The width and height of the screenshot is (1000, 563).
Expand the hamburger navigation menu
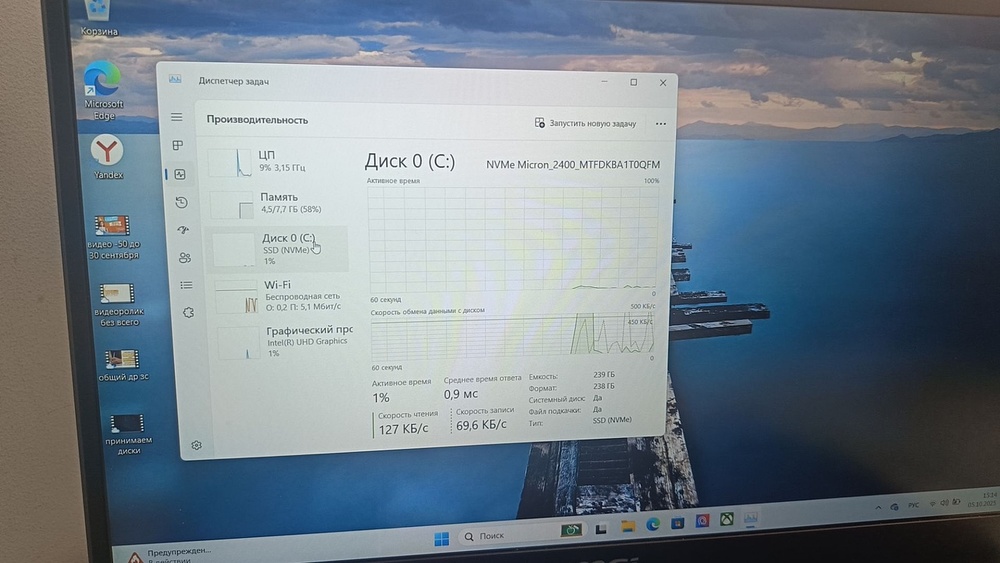point(177,118)
